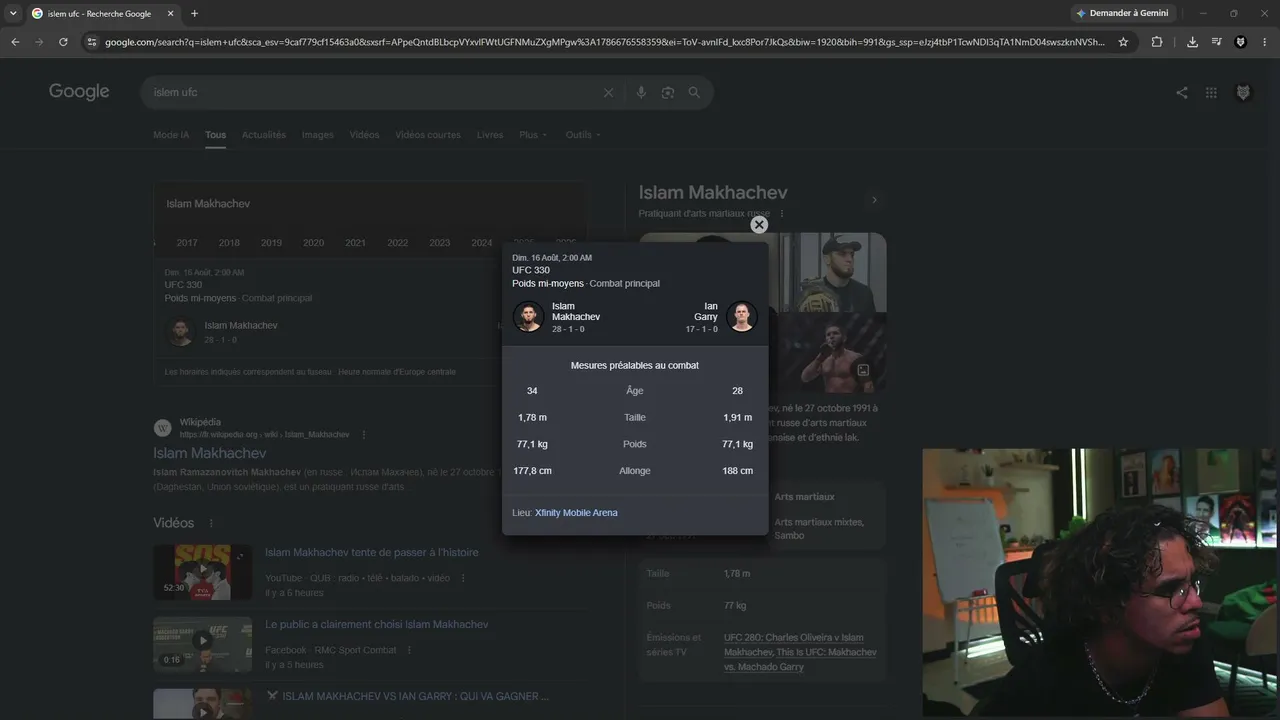Bookmark this page with the star icon

[1123, 42]
